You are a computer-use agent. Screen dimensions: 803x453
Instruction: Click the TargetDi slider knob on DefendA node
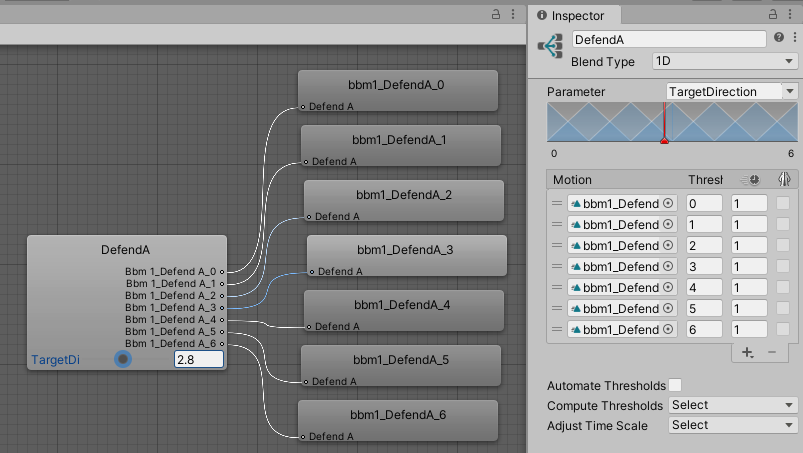[123, 358]
